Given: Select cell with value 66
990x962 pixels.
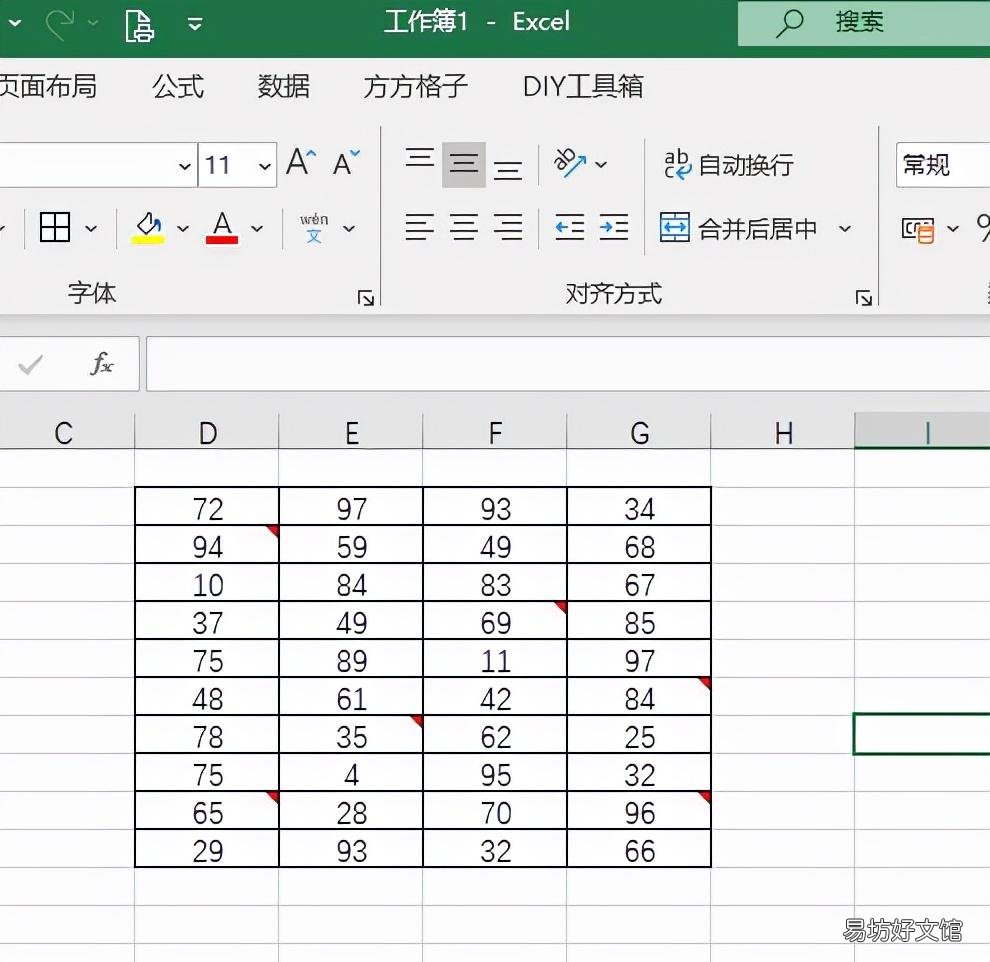Looking at the screenshot, I should (639, 849).
